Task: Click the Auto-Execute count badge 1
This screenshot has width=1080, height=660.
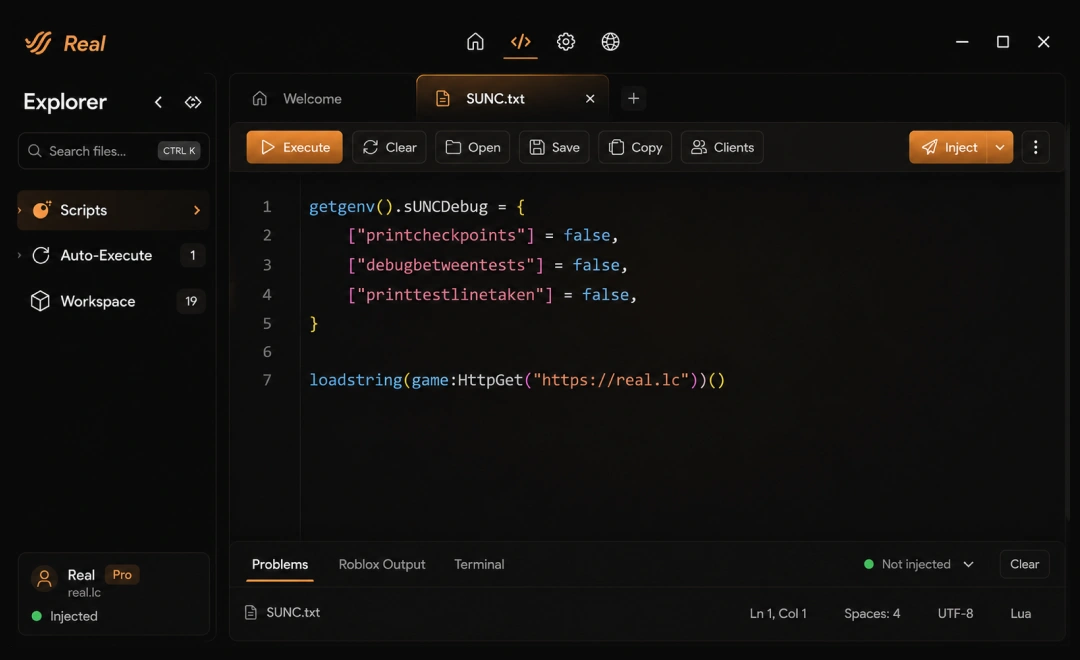Action: click(193, 256)
